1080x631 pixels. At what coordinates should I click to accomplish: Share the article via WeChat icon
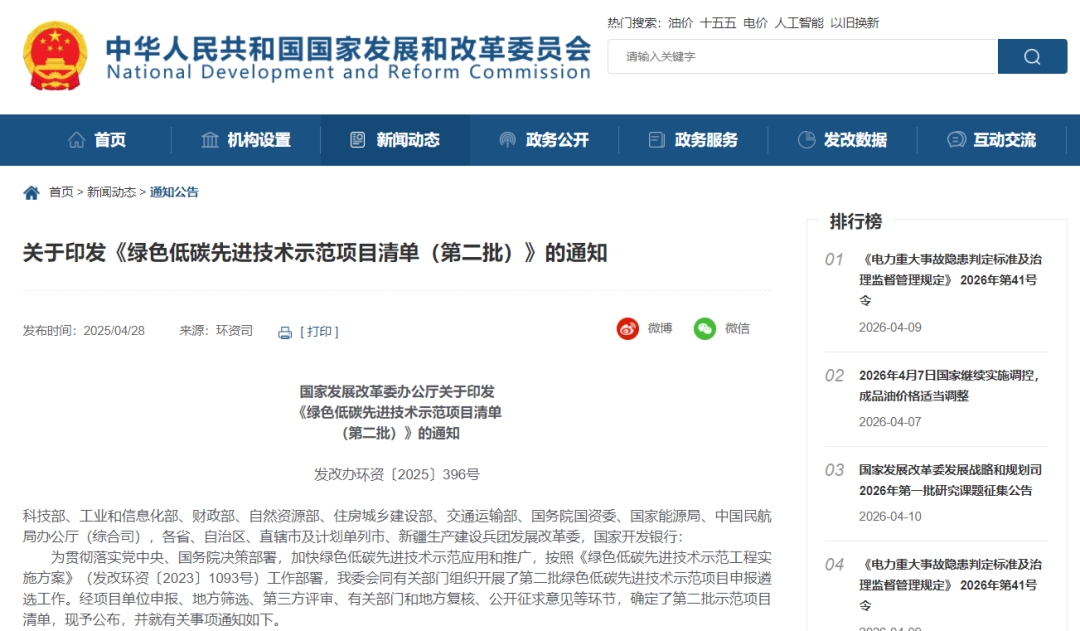pos(705,328)
